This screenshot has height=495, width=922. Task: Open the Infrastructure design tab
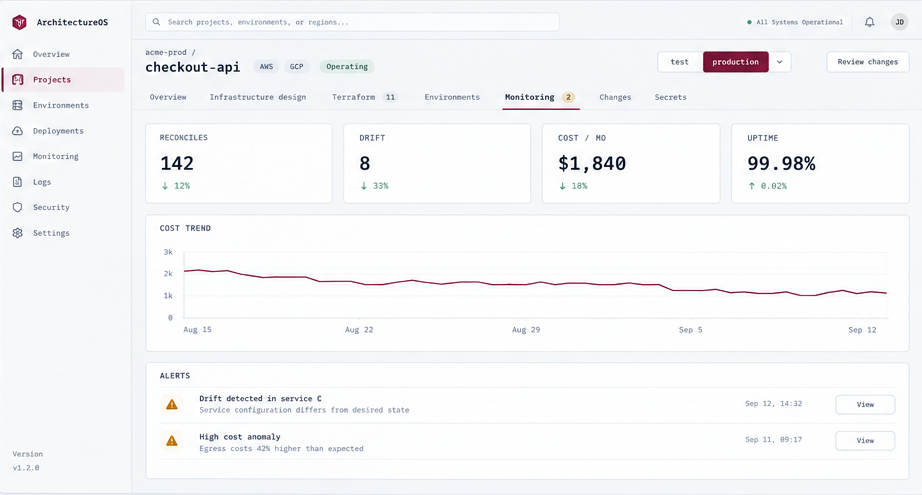click(x=258, y=97)
